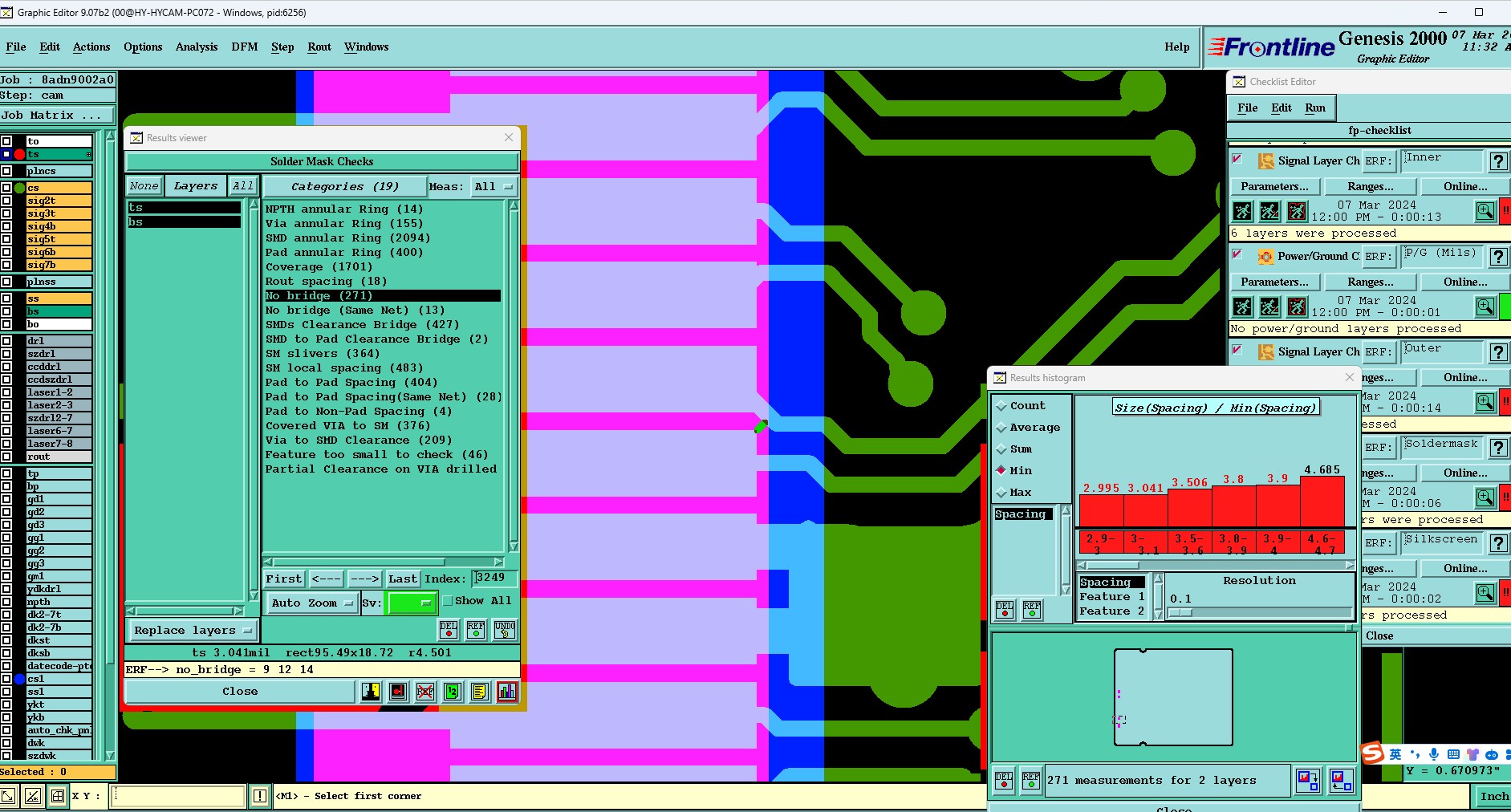Select Average radio button in histogram

tap(1001, 428)
